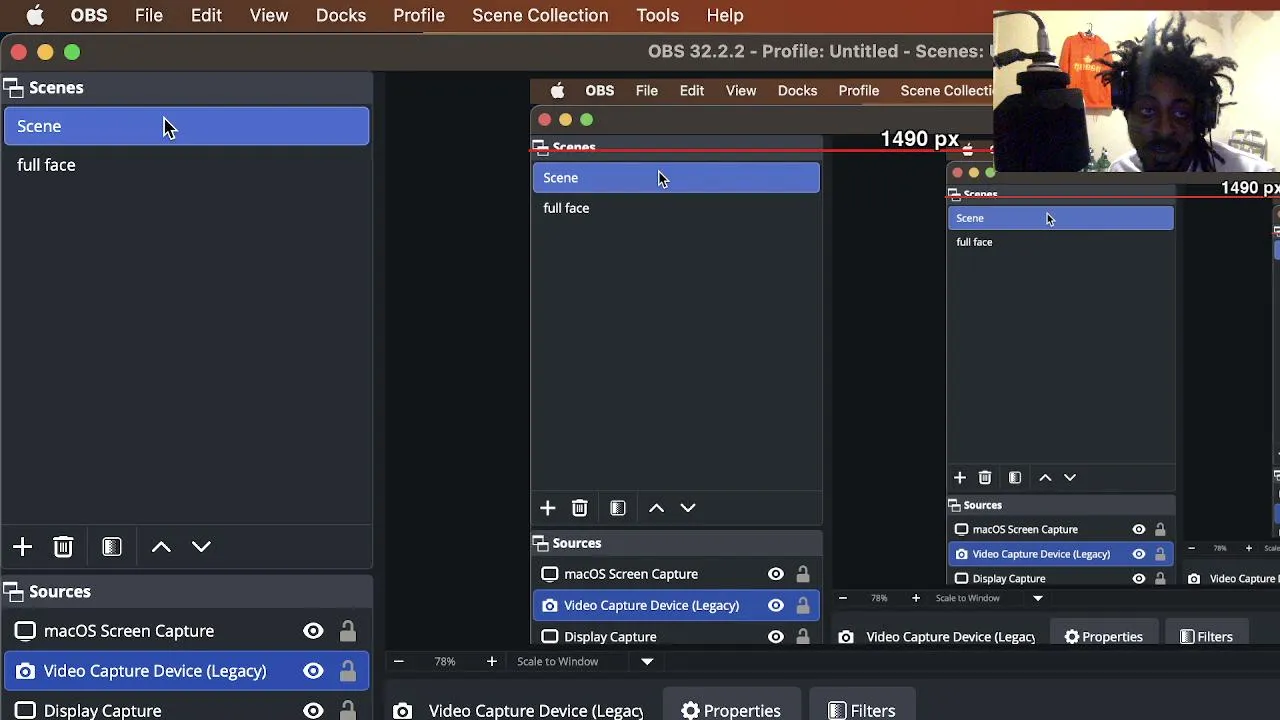The height and width of the screenshot is (720, 1280).
Task: Select the highlighted "Scene" row in the main Scenes dock
Action: click(187, 126)
